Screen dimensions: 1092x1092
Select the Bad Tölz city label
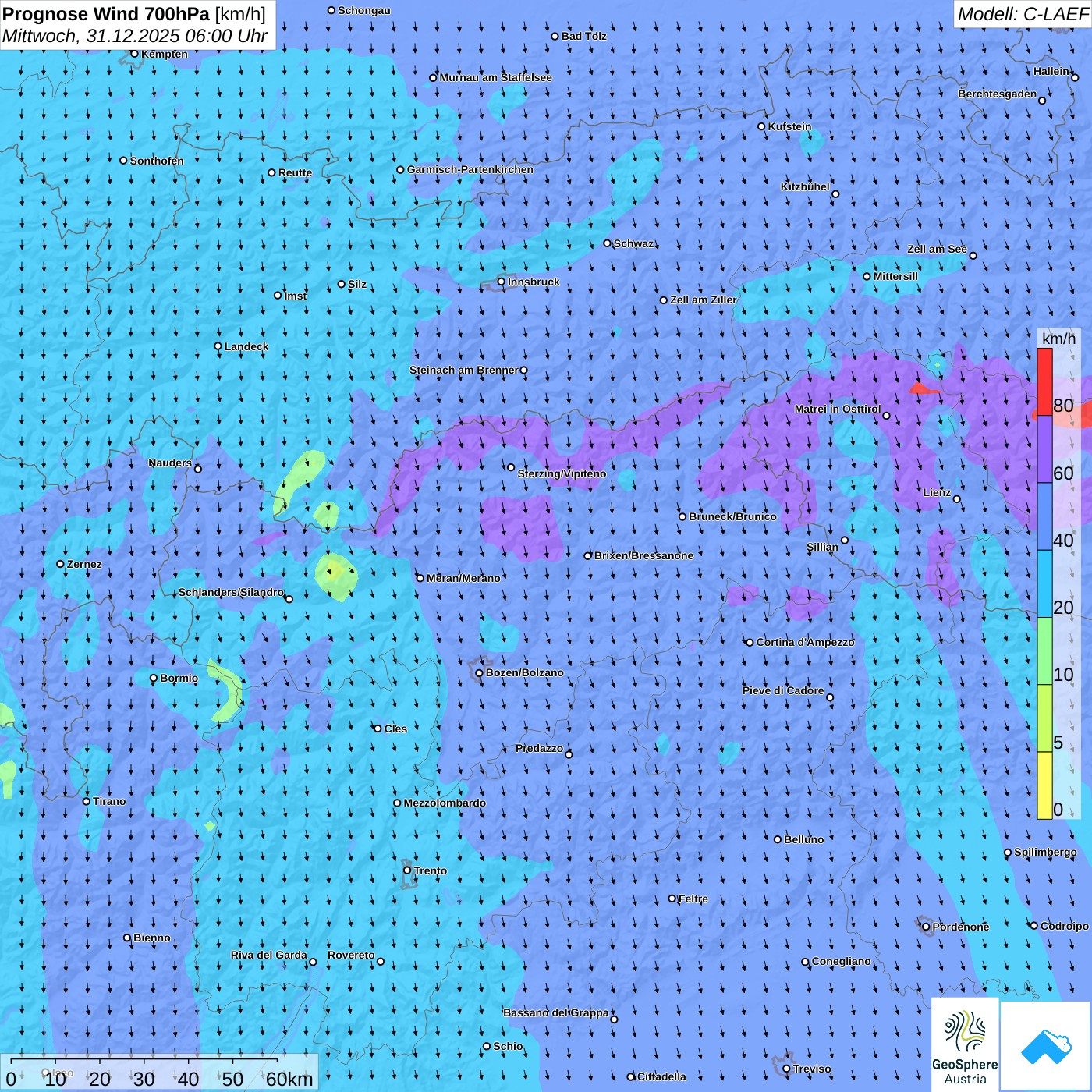(x=583, y=36)
